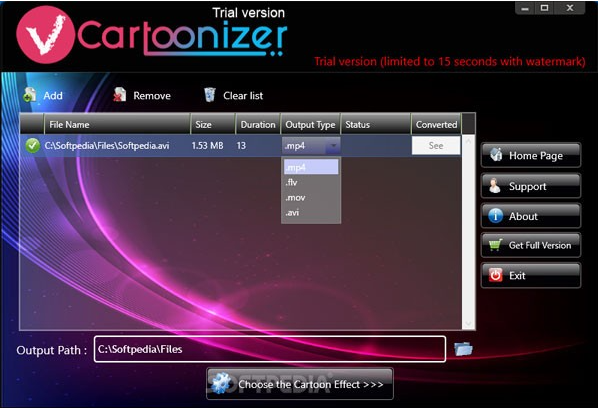Image resolution: width=598 pixels, height=408 pixels.
Task: Click the gear icon on Cartoon Effect button
Action: click(x=221, y=383)
